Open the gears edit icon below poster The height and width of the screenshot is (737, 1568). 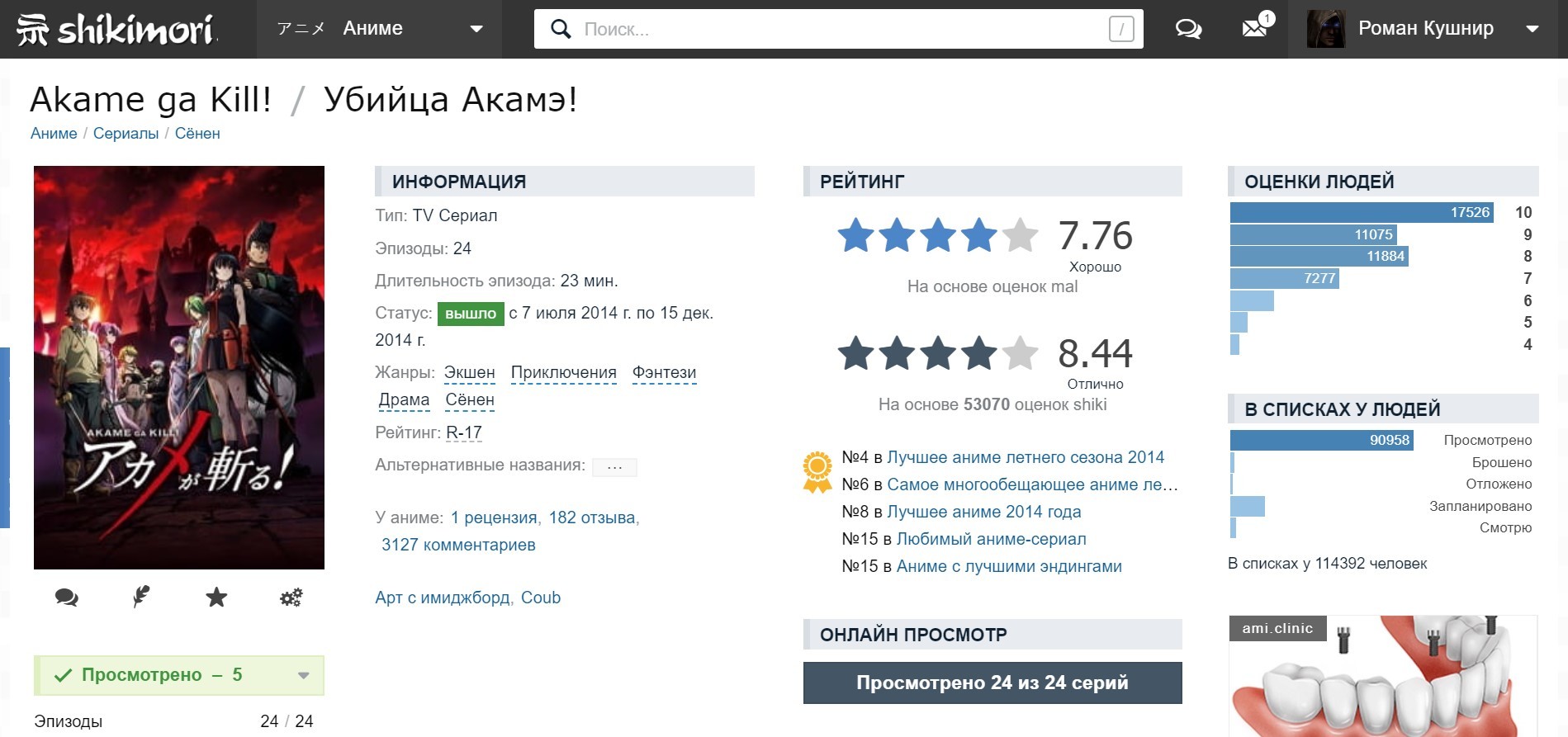pyautogui.click(x=291, y=597)
